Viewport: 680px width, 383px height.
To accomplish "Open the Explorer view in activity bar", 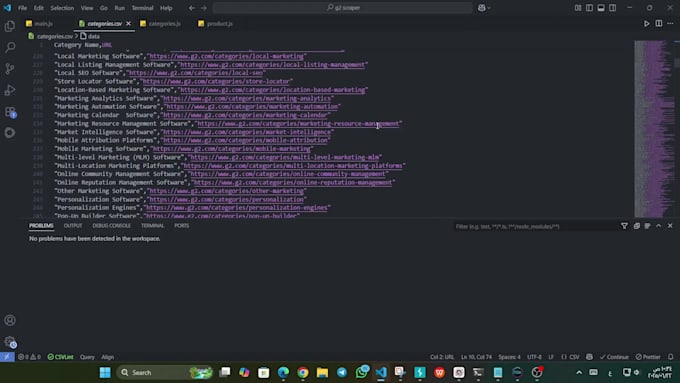I will [x=10, y=26].
